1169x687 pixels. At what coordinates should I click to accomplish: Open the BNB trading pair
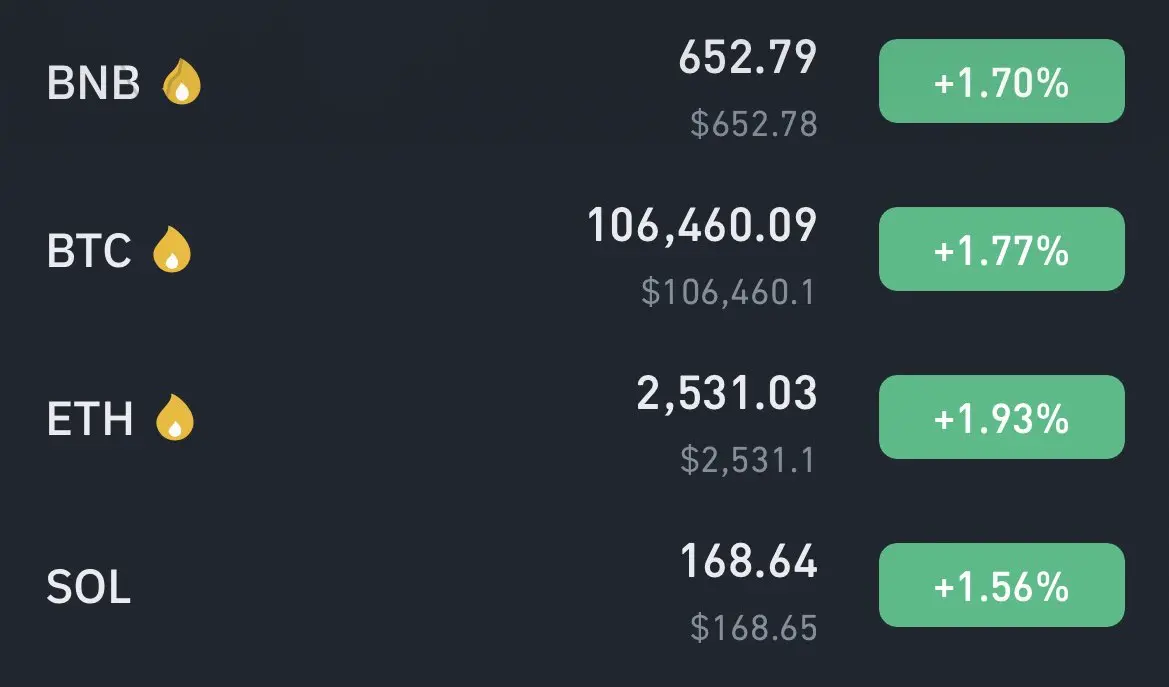(x=93, y=82)
